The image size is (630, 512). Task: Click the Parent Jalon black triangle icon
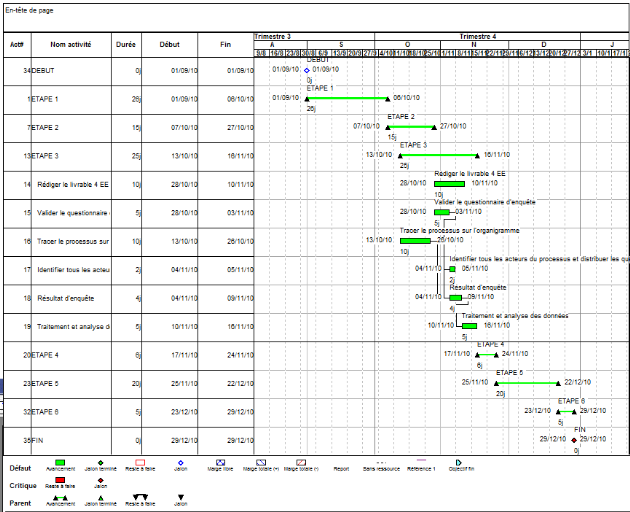[181, 498]
